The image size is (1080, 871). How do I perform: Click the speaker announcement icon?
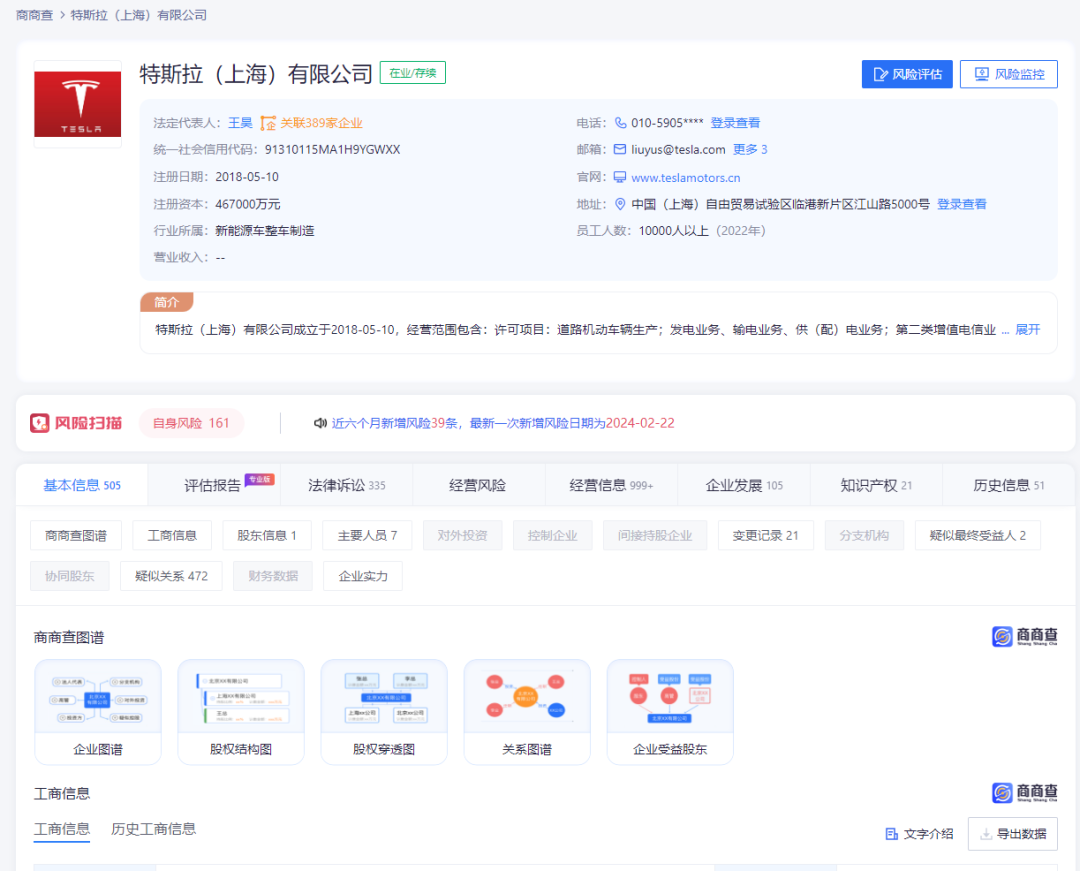320,423
